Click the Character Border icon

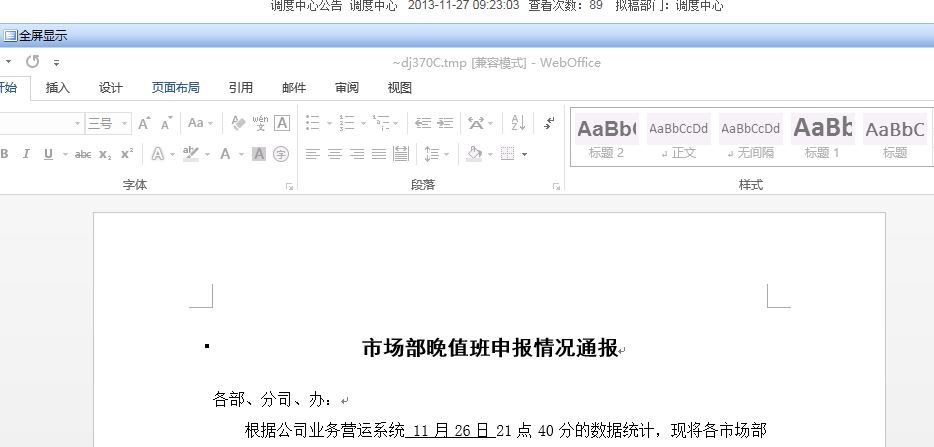(282, 123)
